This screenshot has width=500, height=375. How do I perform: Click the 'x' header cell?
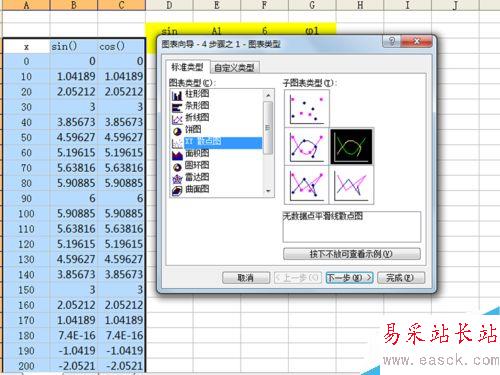[x=26, y=46]
